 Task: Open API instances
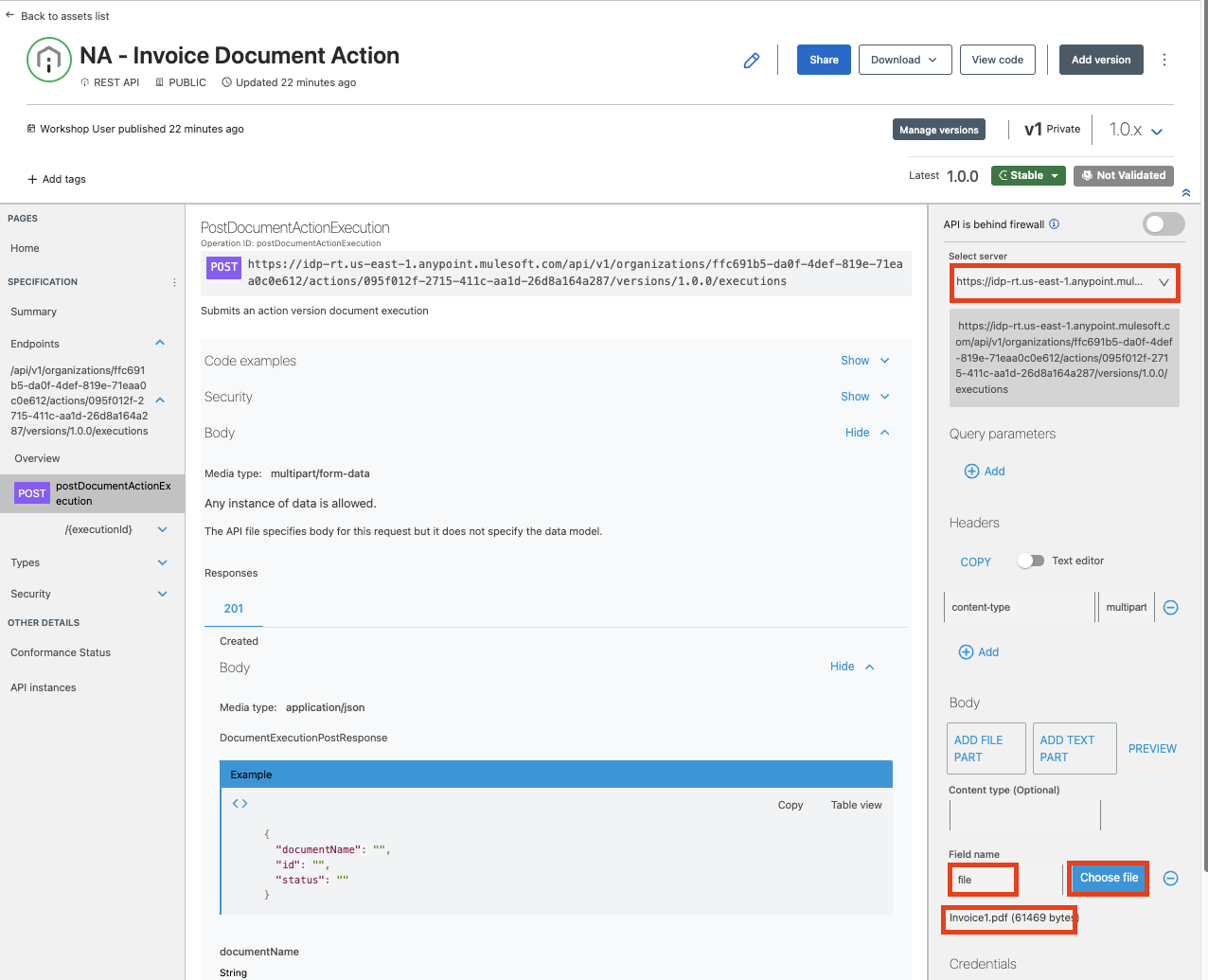click(x=44, y=687)
